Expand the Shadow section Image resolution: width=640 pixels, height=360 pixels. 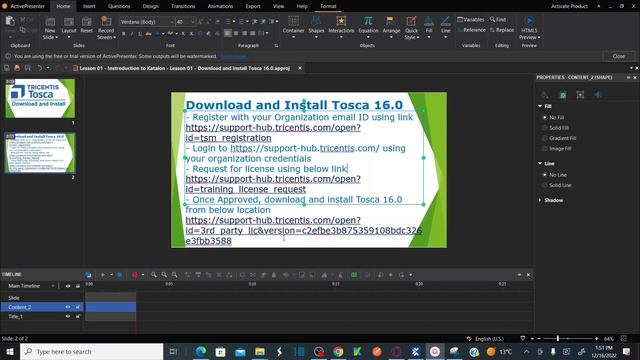tap(540, 200)
